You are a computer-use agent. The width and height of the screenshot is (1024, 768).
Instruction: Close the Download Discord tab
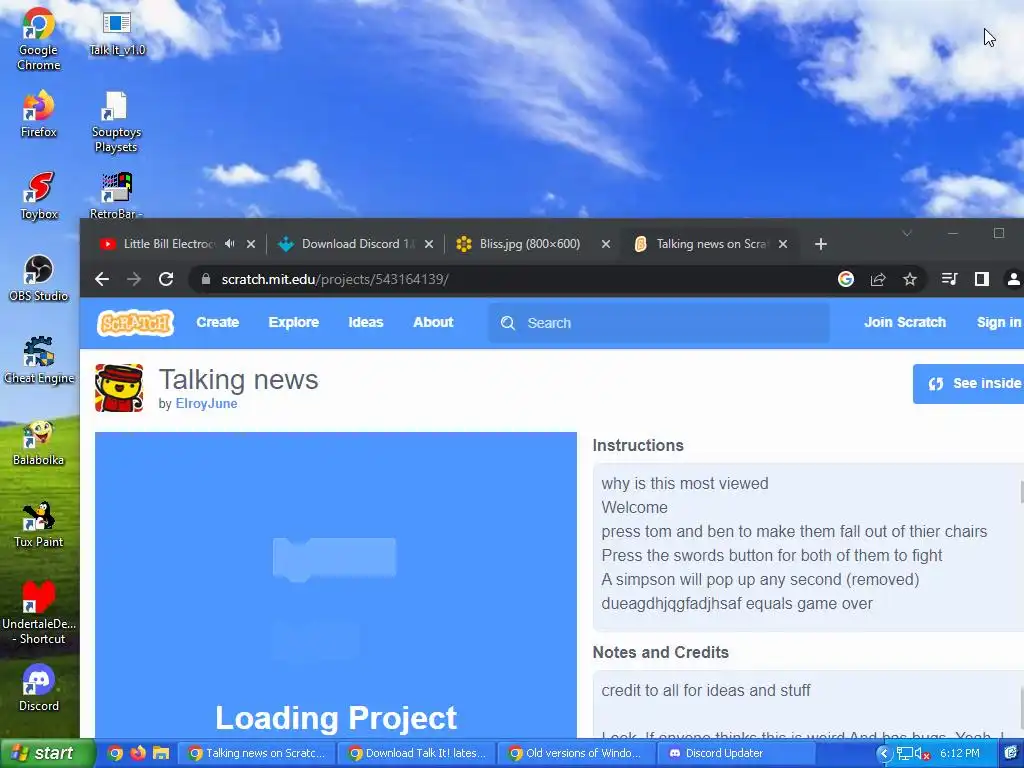(429, 244)
